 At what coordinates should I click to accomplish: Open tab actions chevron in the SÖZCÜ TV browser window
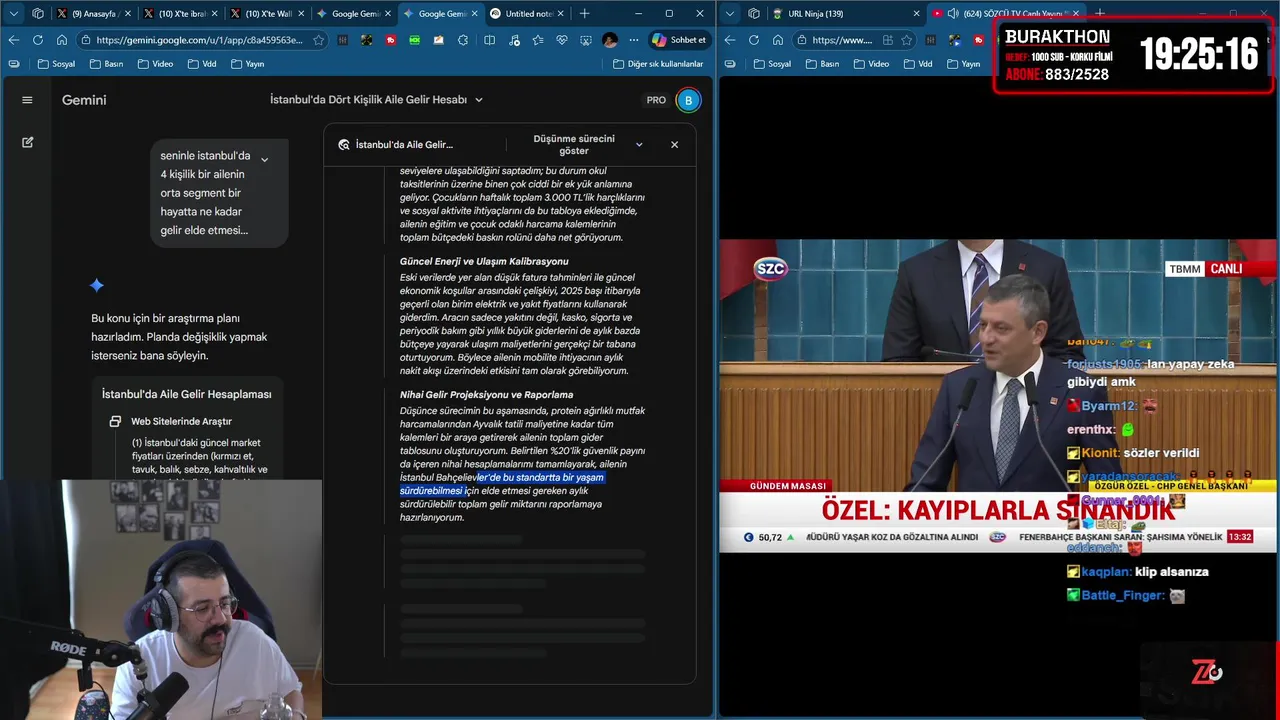click(x=730, y=13)
